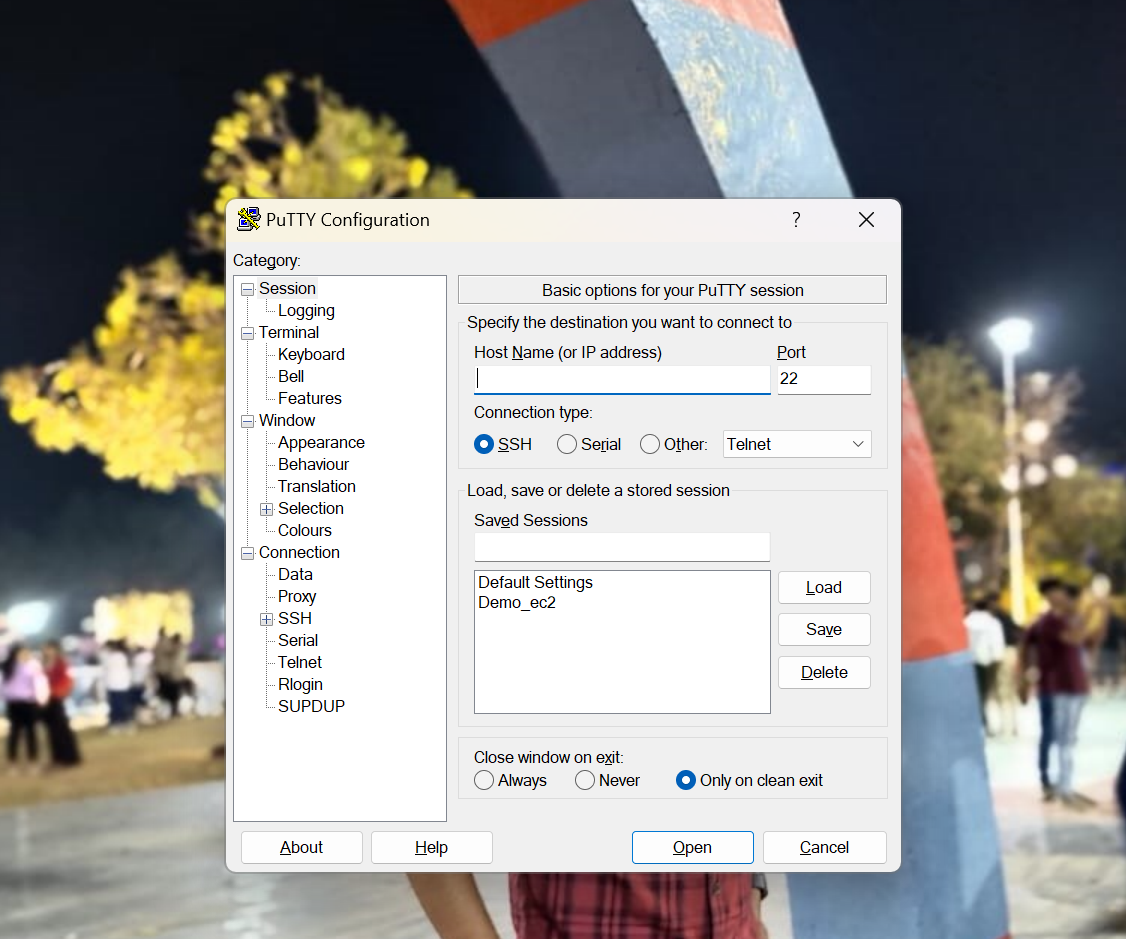The height and width of the screenshot is (939, 1126).
Task: Open the SUPDUP category
Action: pos(311,706)
